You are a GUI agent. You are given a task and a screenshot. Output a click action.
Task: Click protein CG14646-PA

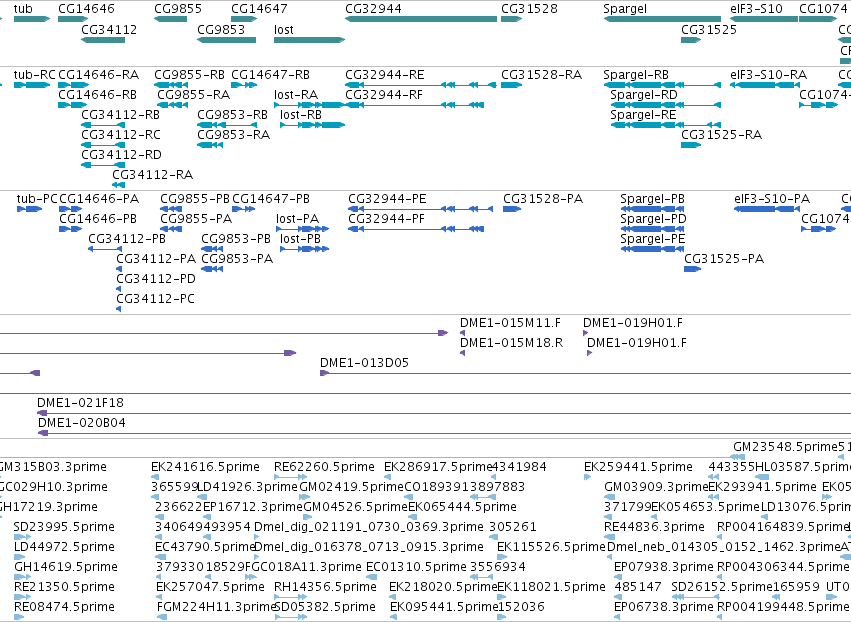[x=99, y=199]
